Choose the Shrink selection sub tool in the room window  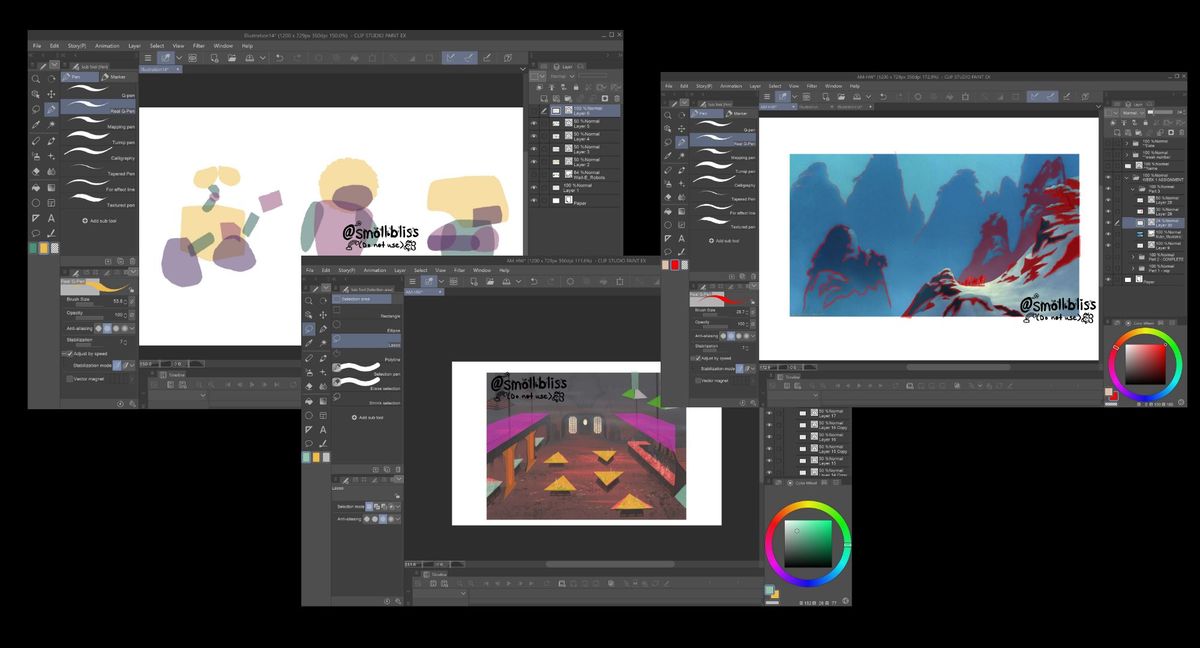pyautogui.click(x=367, y=402)
